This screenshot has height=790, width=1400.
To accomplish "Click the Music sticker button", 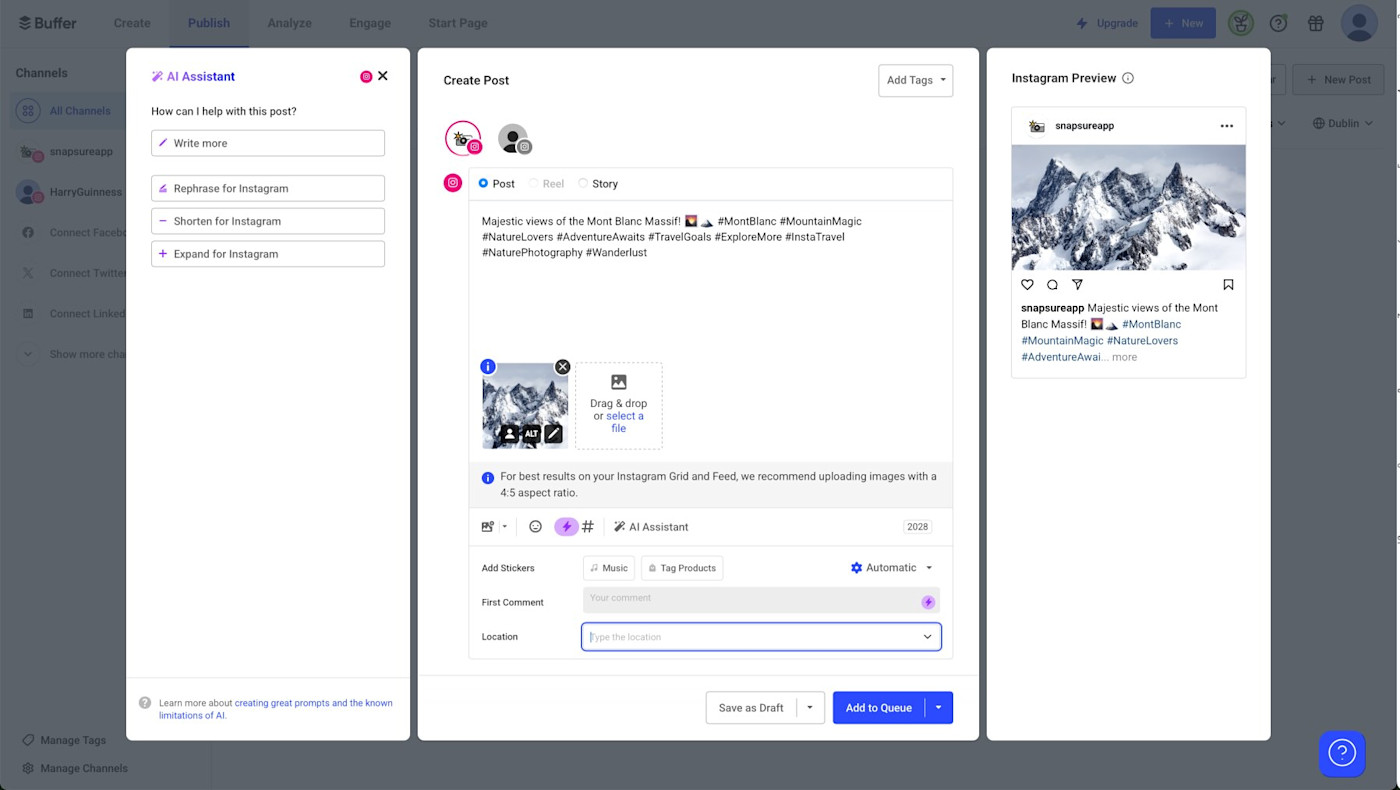I will click(x=609, y=568).
